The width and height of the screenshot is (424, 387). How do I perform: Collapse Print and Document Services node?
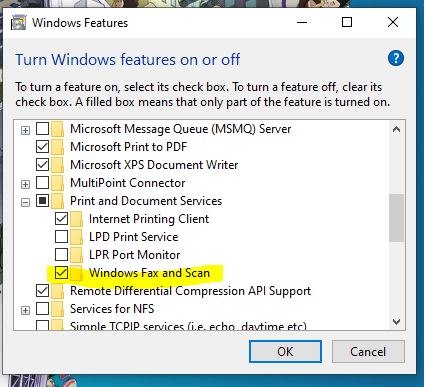[x=25, y=202]
